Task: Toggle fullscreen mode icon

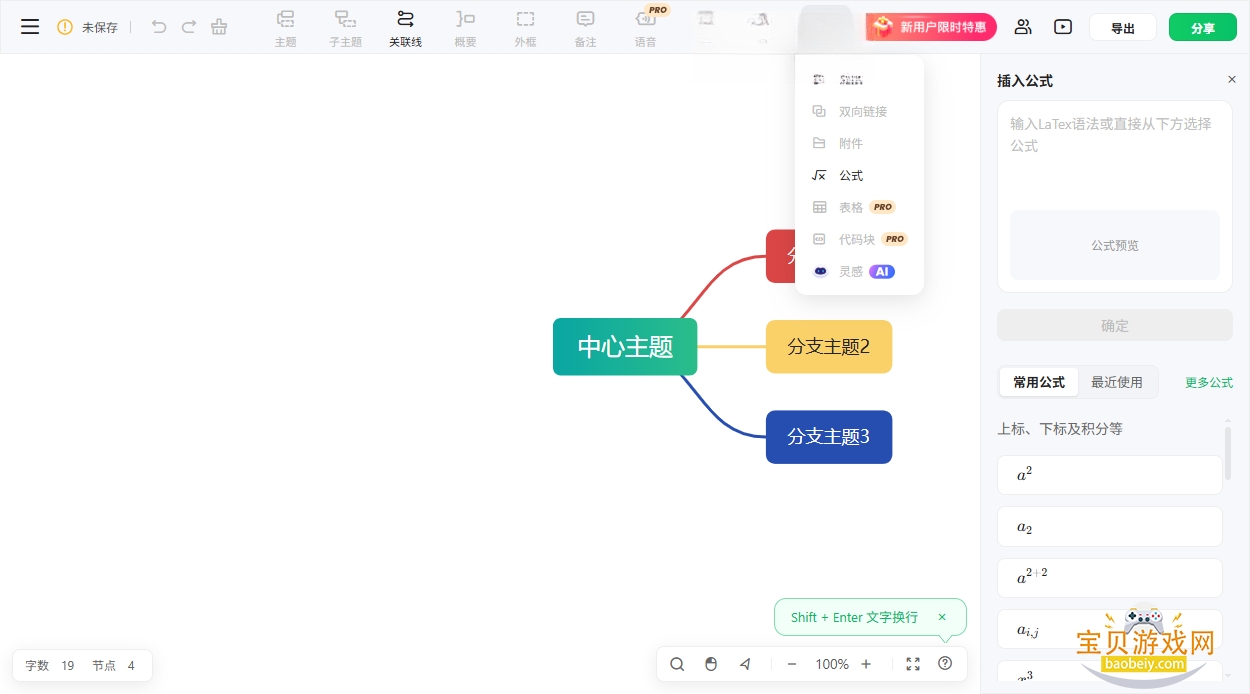Action: coord(913,664)
